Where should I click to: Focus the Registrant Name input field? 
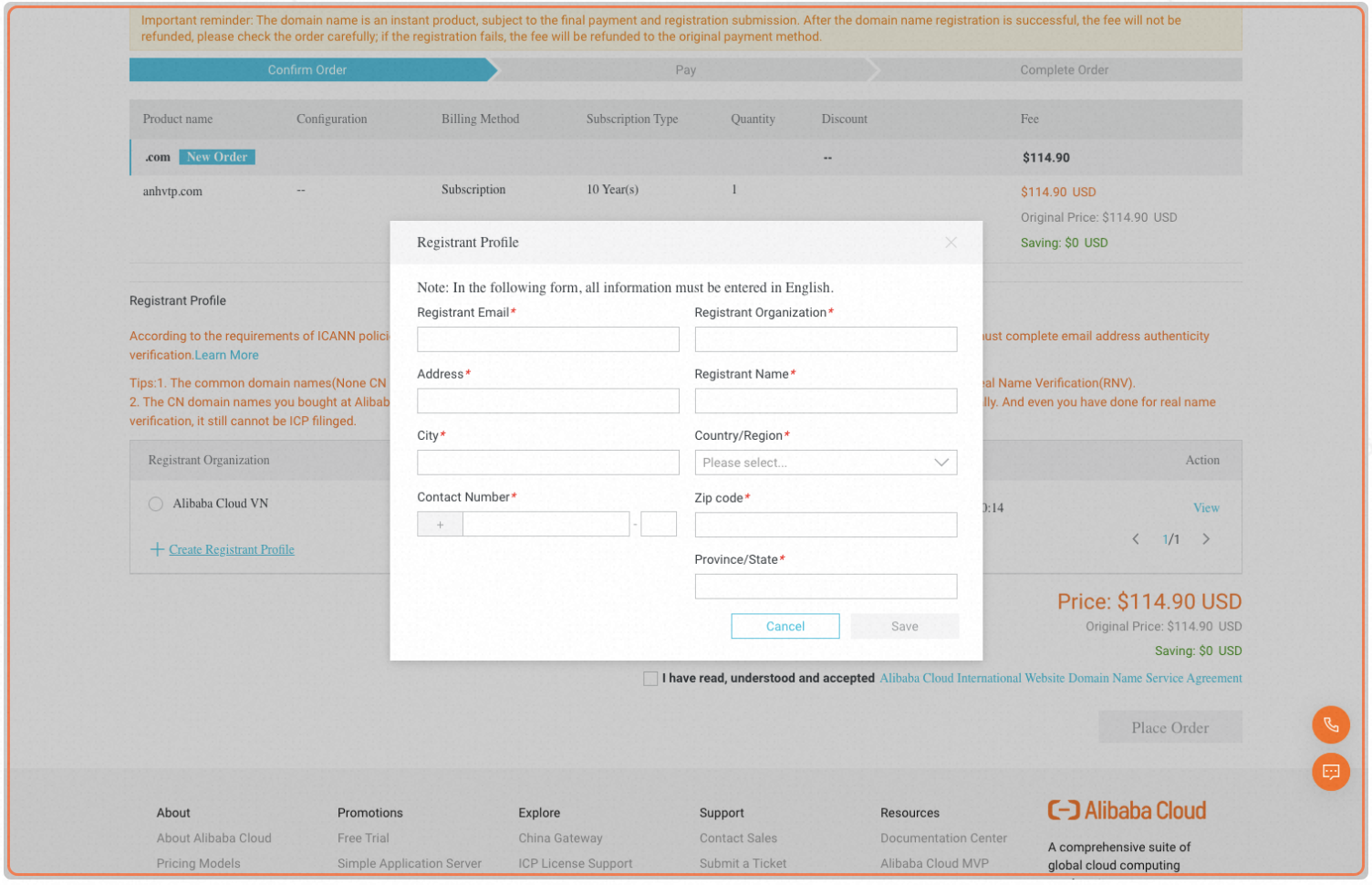click(x=826, y=401)
